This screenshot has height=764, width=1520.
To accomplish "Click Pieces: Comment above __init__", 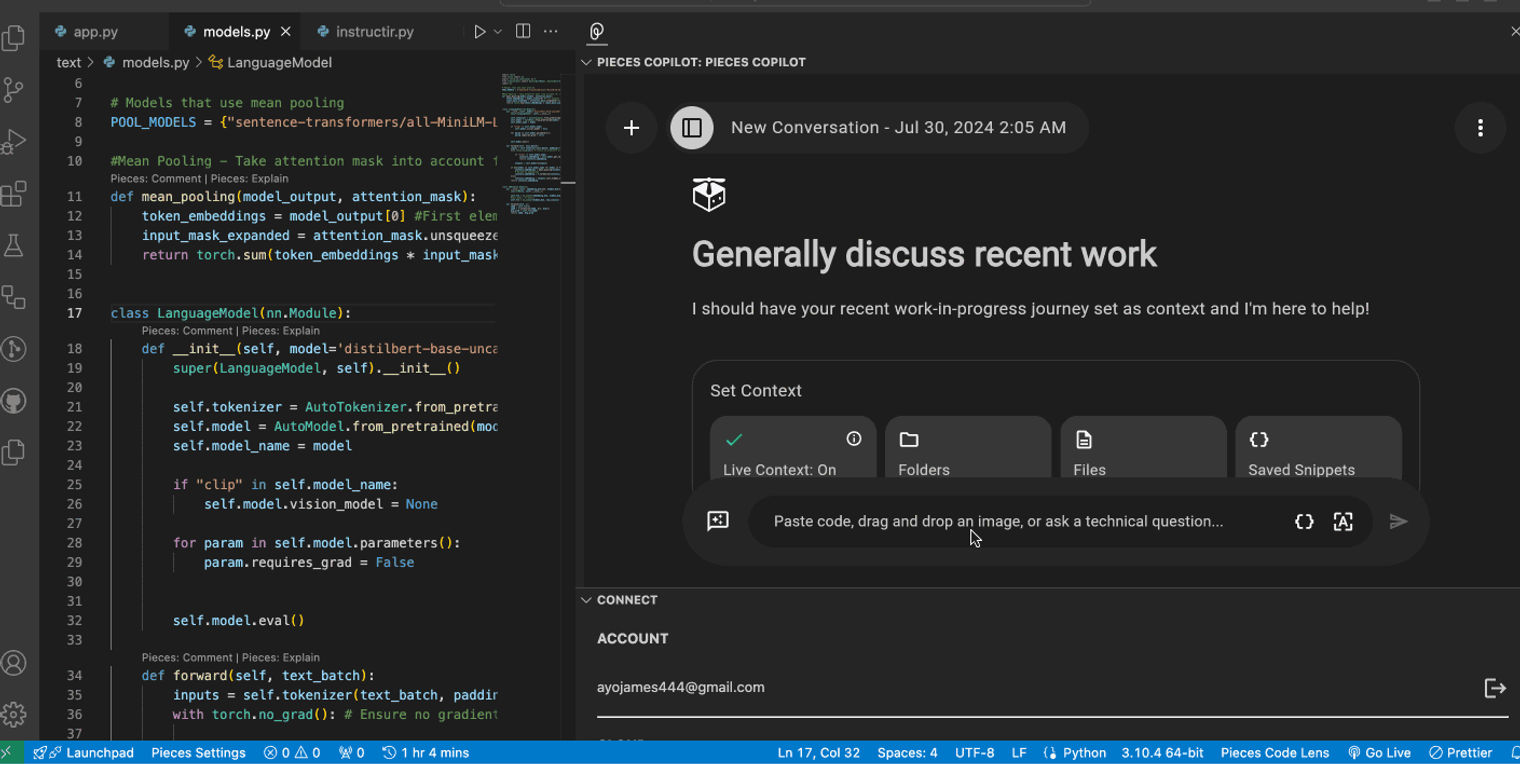I will pos(188,331).
